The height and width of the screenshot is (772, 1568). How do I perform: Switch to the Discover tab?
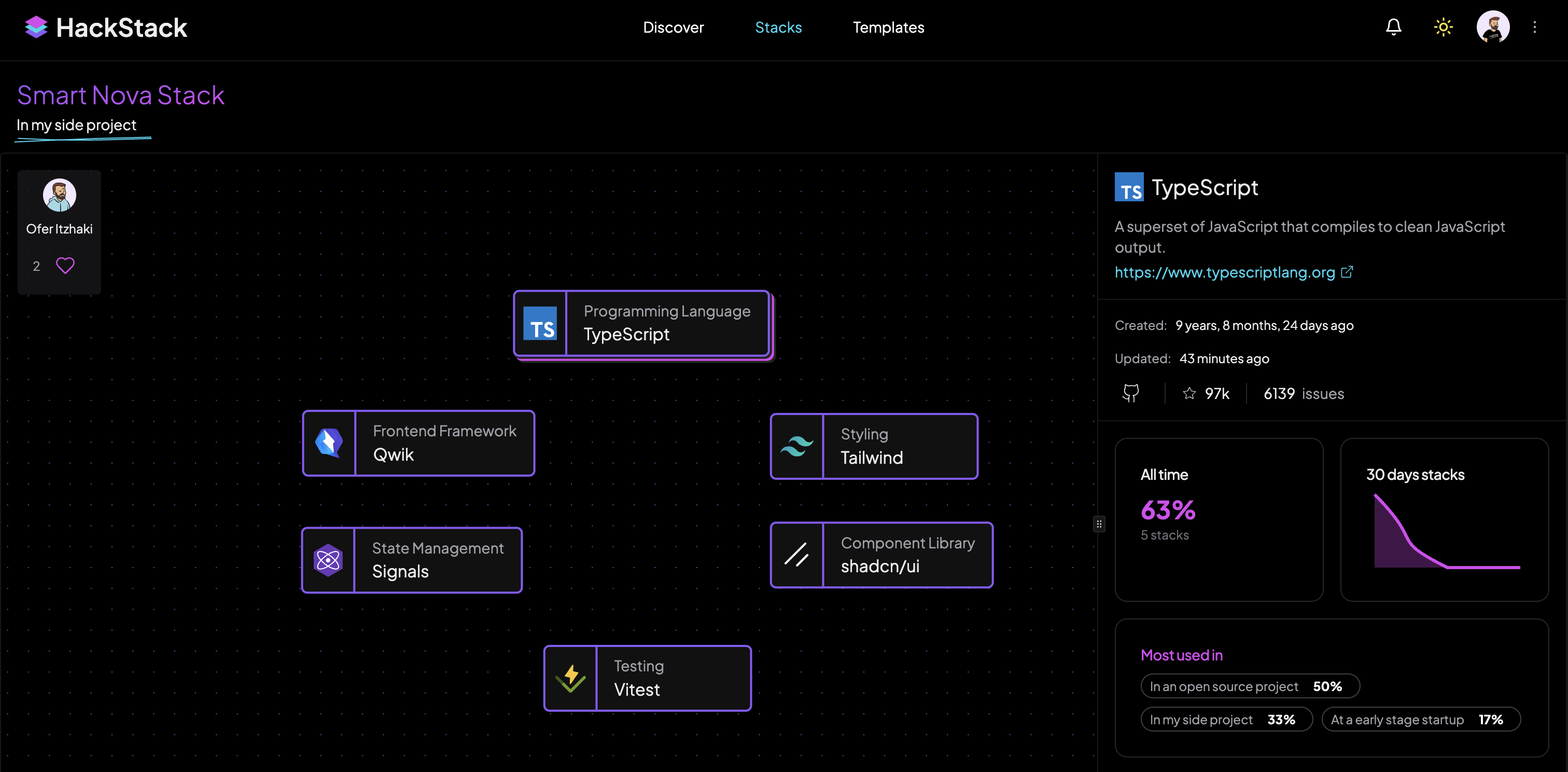point(673,27)
